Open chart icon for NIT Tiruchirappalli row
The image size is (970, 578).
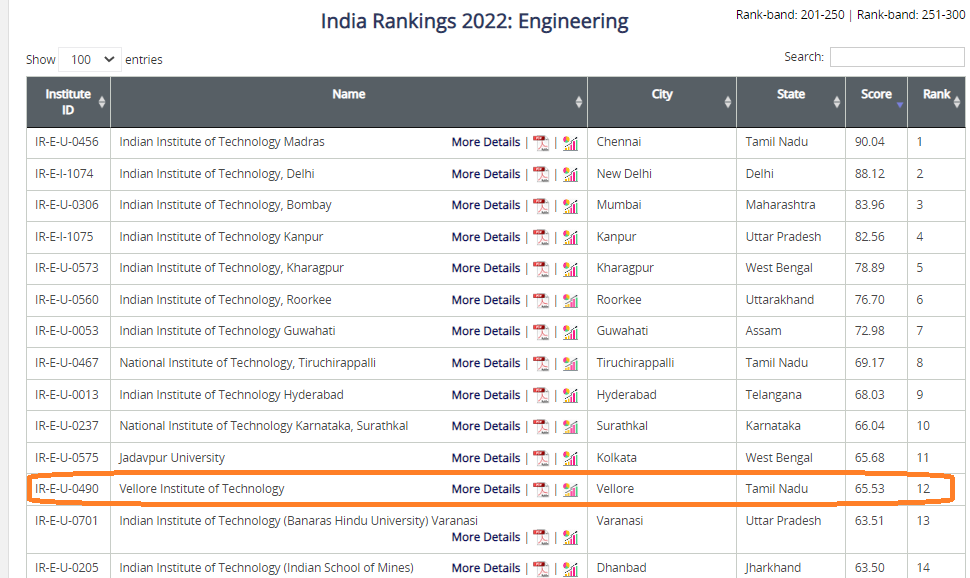[x=570, y=364]
